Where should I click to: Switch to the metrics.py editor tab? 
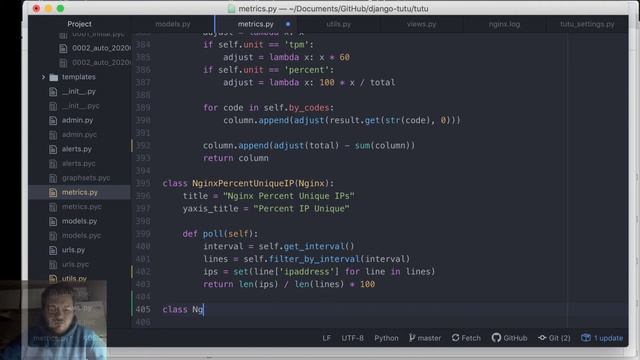(256, 24)
